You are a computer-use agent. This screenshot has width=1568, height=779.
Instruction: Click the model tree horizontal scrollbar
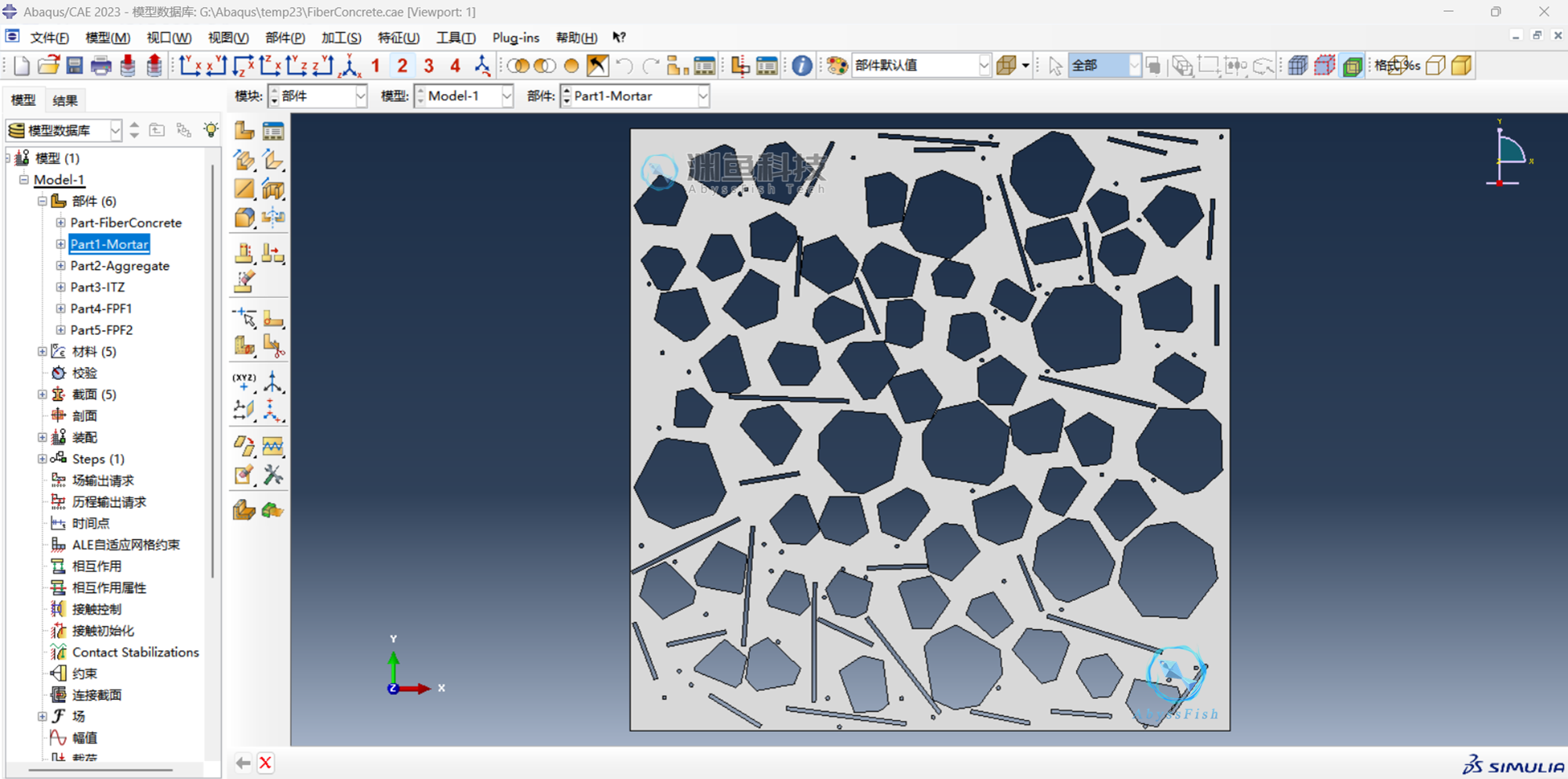(x=100, y=770)
